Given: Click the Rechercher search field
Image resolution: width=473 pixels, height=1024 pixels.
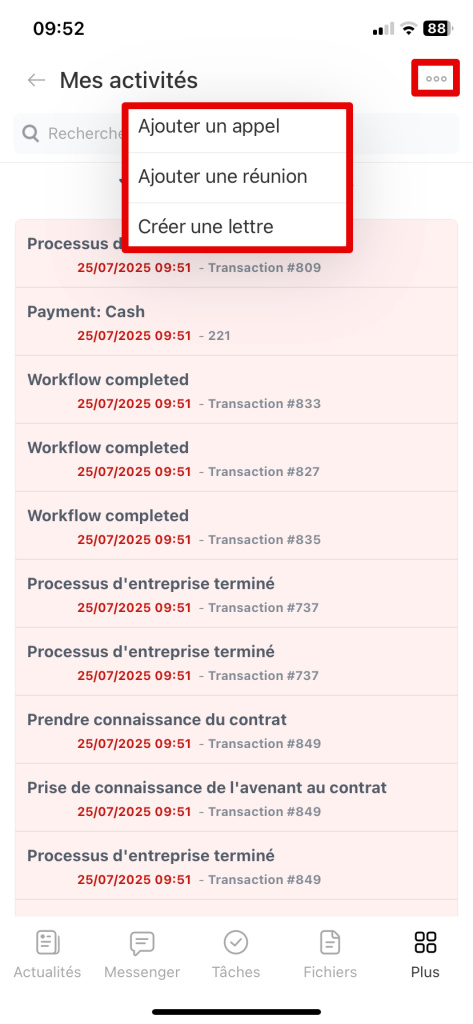Looking at the screenshot, I should [x=236, y=134].
